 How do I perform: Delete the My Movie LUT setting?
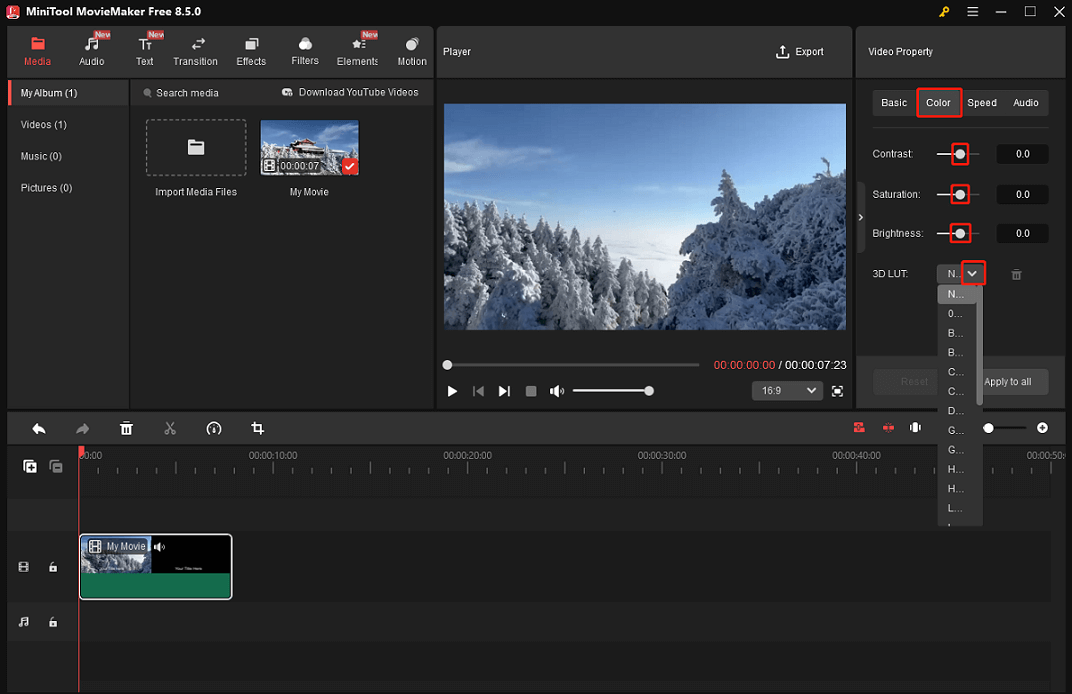pyautogui.click(x=1016, y=273)
